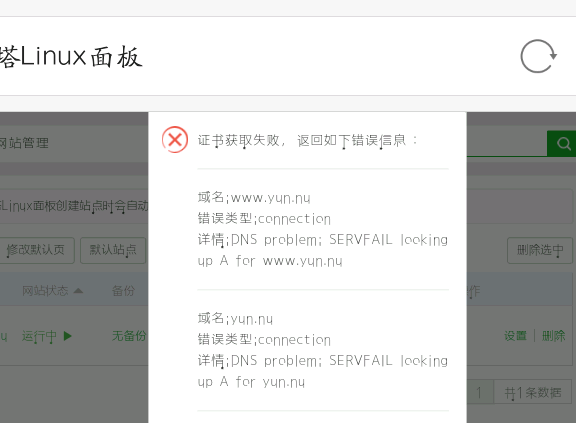
Task: Click text 域名:www.yun.nu
Action: pyautogui.click(x=254, y=198)
